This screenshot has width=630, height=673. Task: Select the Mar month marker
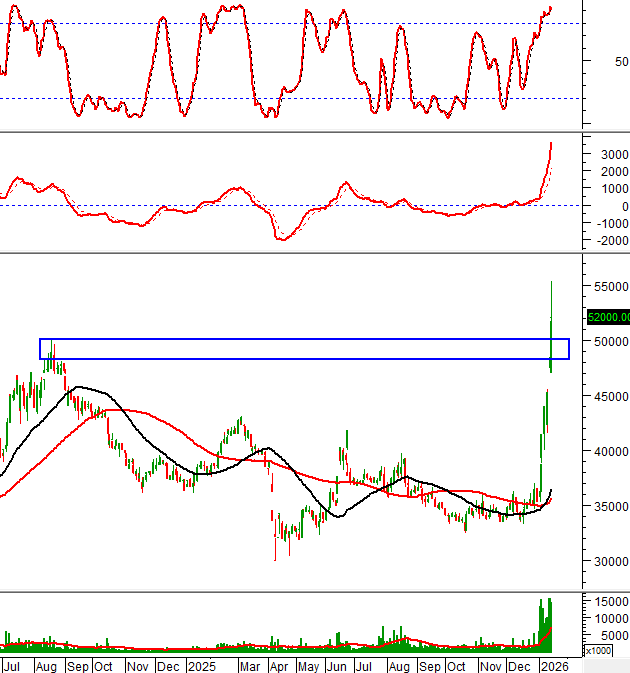point(248,665)
